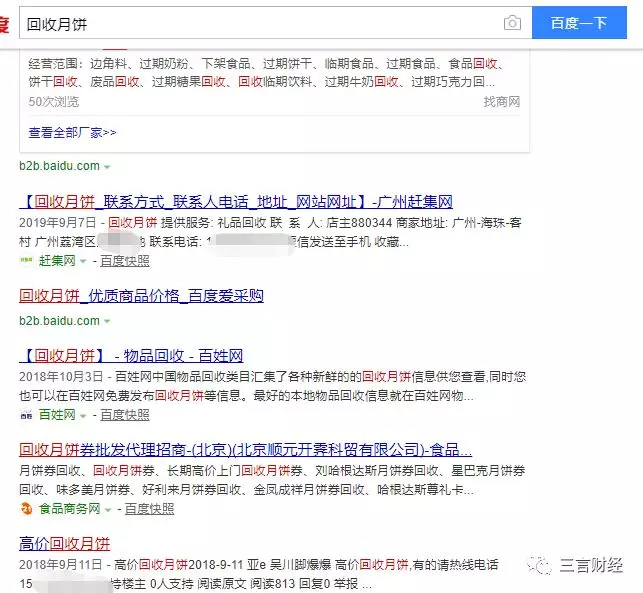Click the 50次浏览 view count text
The height and width of the screenshot is (593, 643).
point(53,101)
